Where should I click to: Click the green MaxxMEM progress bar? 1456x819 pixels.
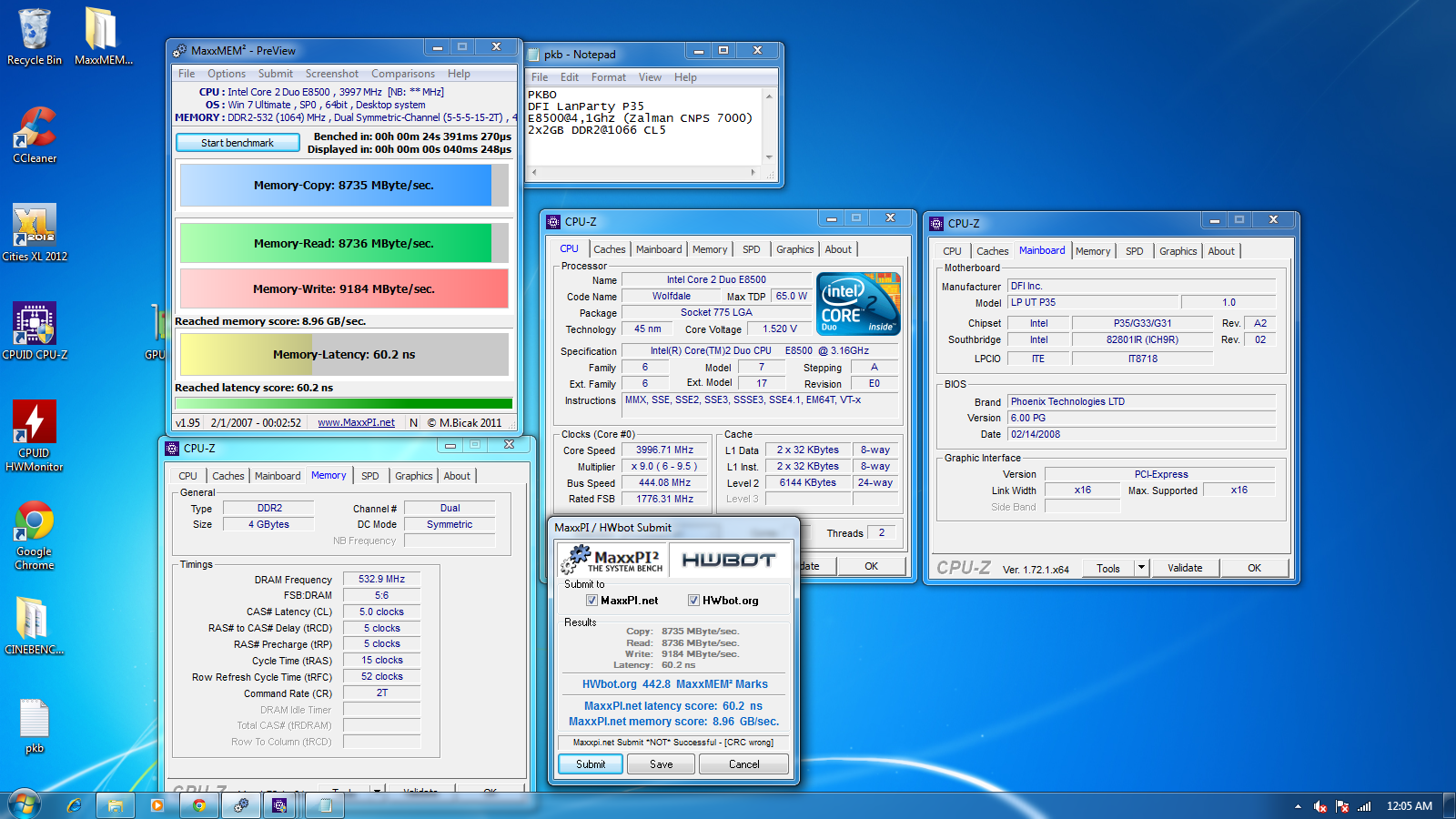coord(344,403)
